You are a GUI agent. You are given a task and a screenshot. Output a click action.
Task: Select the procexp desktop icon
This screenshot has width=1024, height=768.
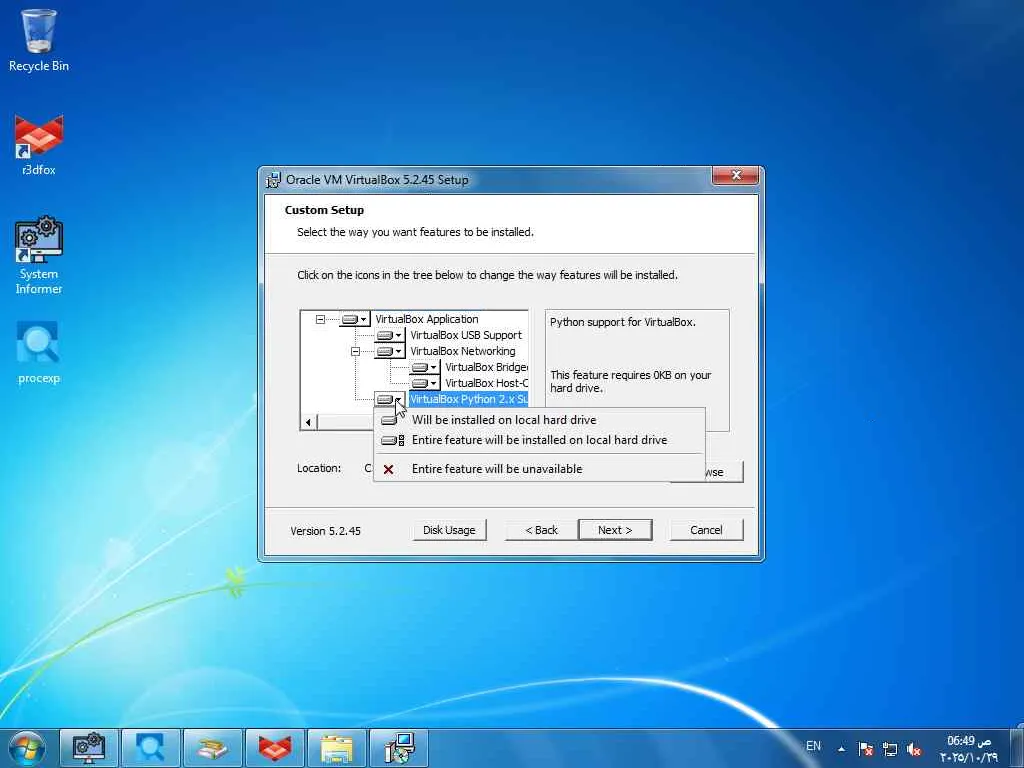[39, 353]
